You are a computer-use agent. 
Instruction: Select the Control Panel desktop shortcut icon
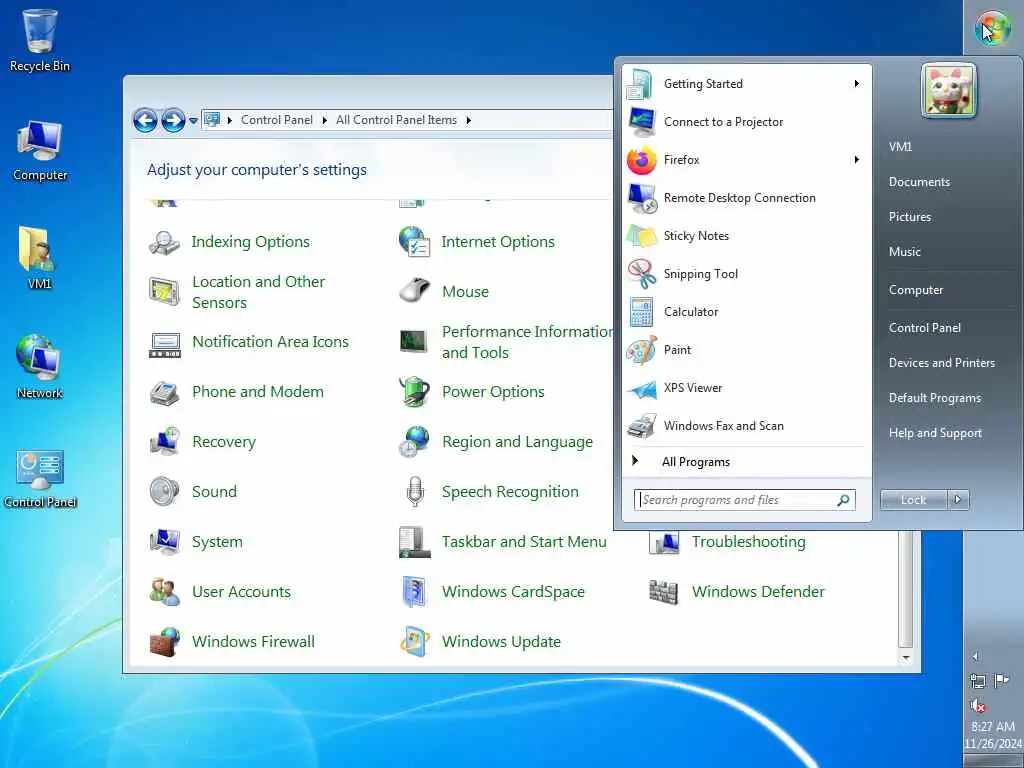click(x=40, y=479)
